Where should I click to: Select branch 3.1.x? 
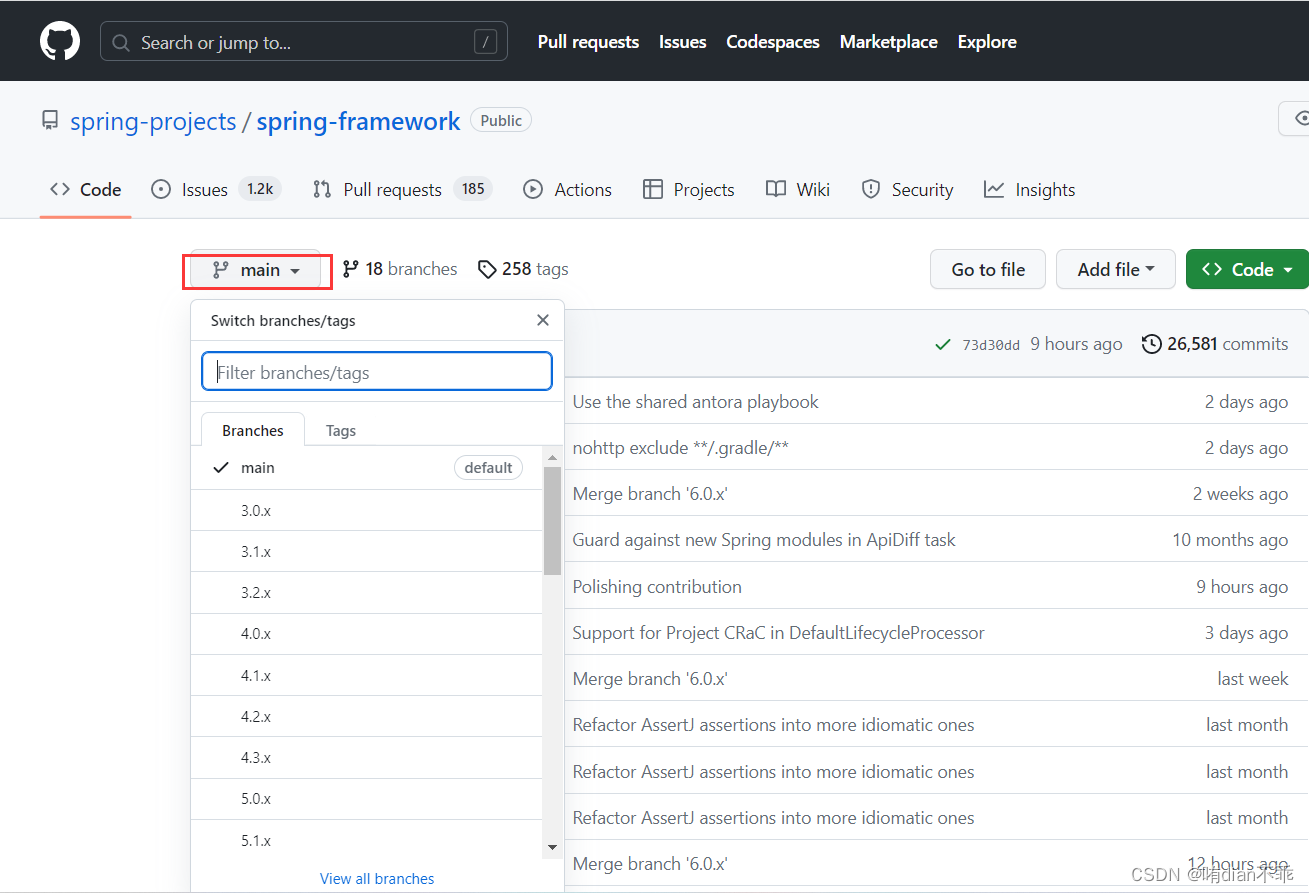(x=367, y=551)
